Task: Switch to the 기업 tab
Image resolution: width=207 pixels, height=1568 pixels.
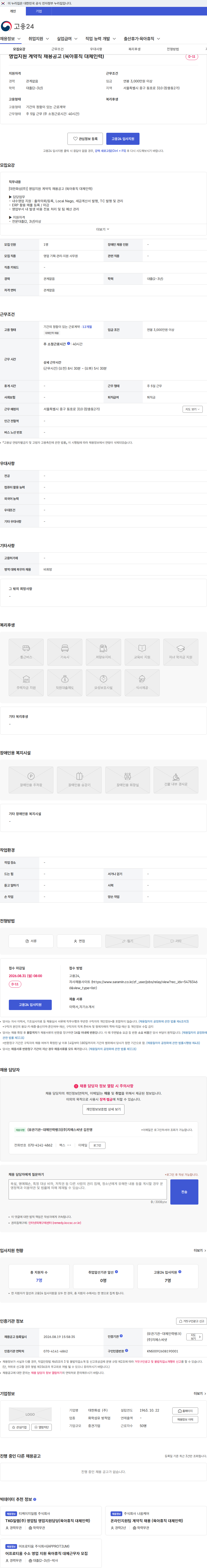Action: [x=38, y=11]
